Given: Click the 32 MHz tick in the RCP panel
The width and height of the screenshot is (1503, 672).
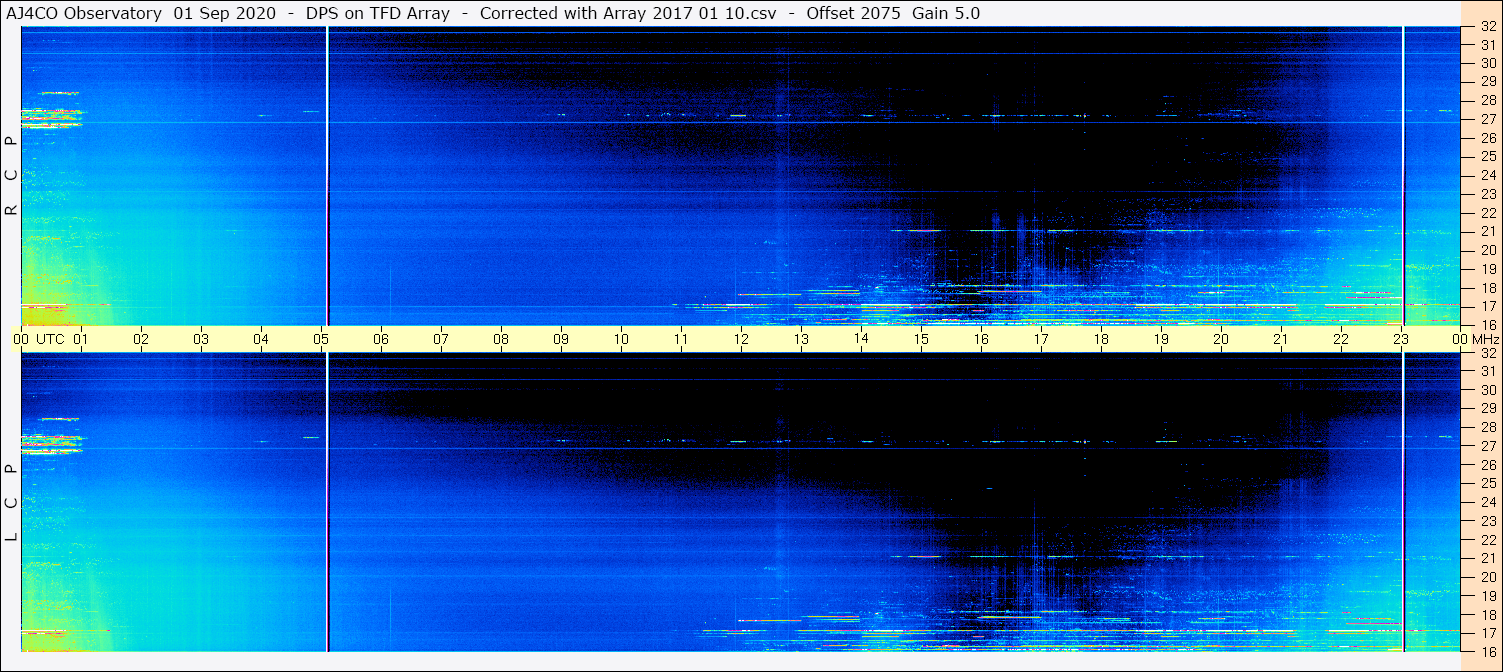Looking at the screenshot, I should pos(1487,26).
